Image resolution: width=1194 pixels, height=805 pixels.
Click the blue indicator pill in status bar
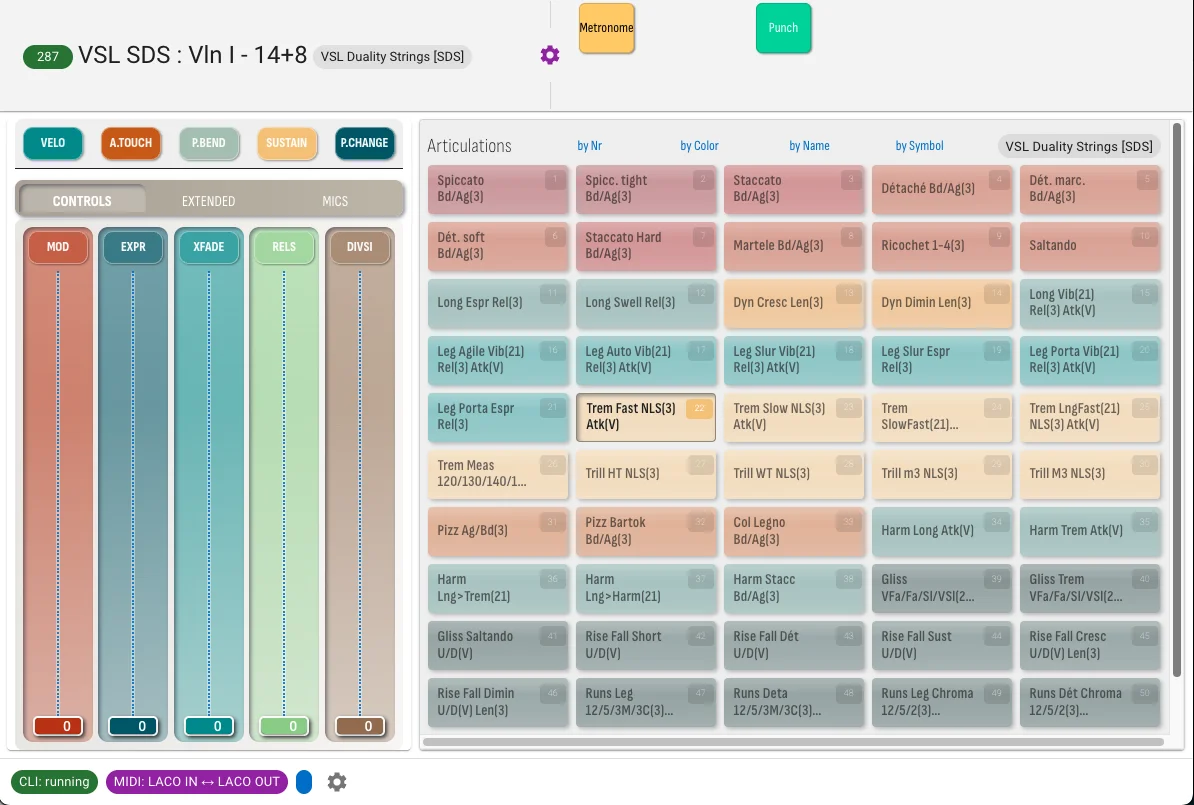tap(304, 781)
